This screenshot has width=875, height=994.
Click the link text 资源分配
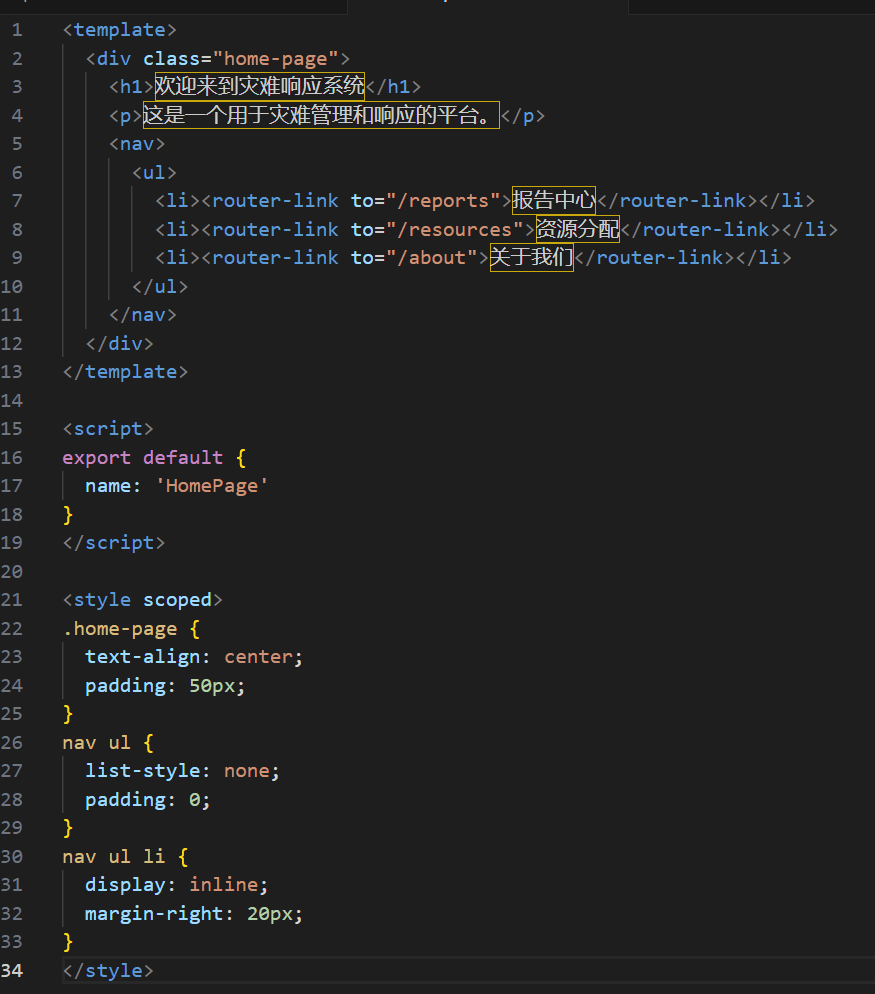click(577, 229)
